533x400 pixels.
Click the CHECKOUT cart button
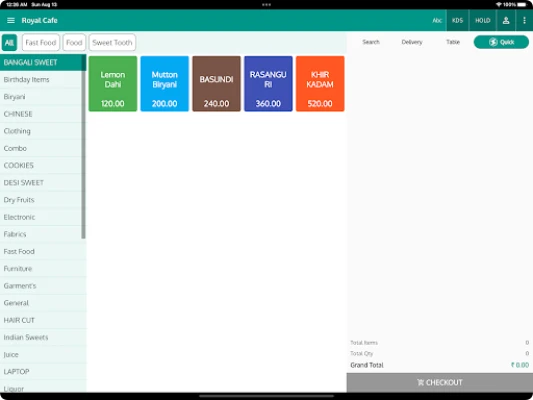(440, 382)
